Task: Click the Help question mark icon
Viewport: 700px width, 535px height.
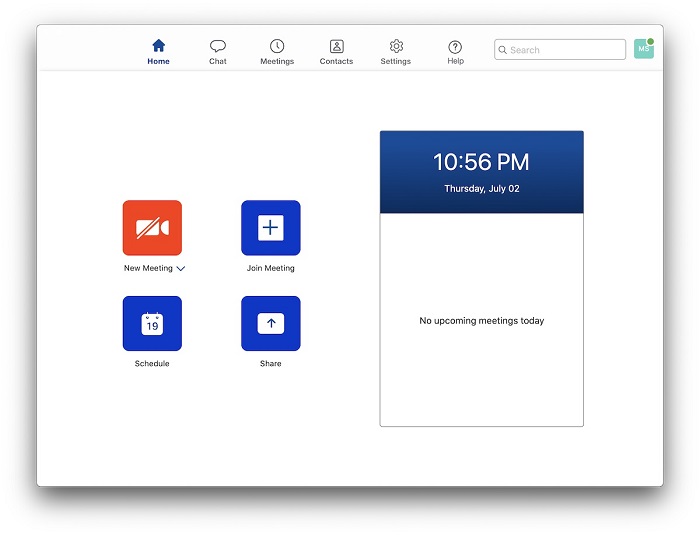Action: click(x=455, y=47)
